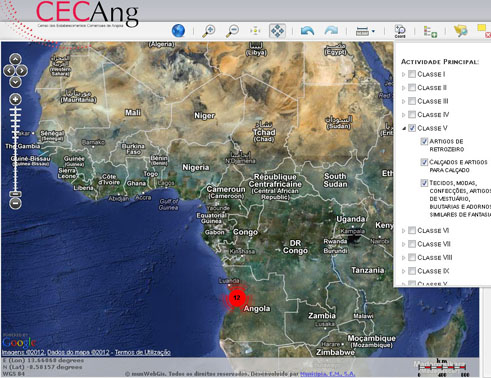This screenshot has height=378, width=491.
Task: Pan the map up with arrow
Action: (x=15, y=59)
